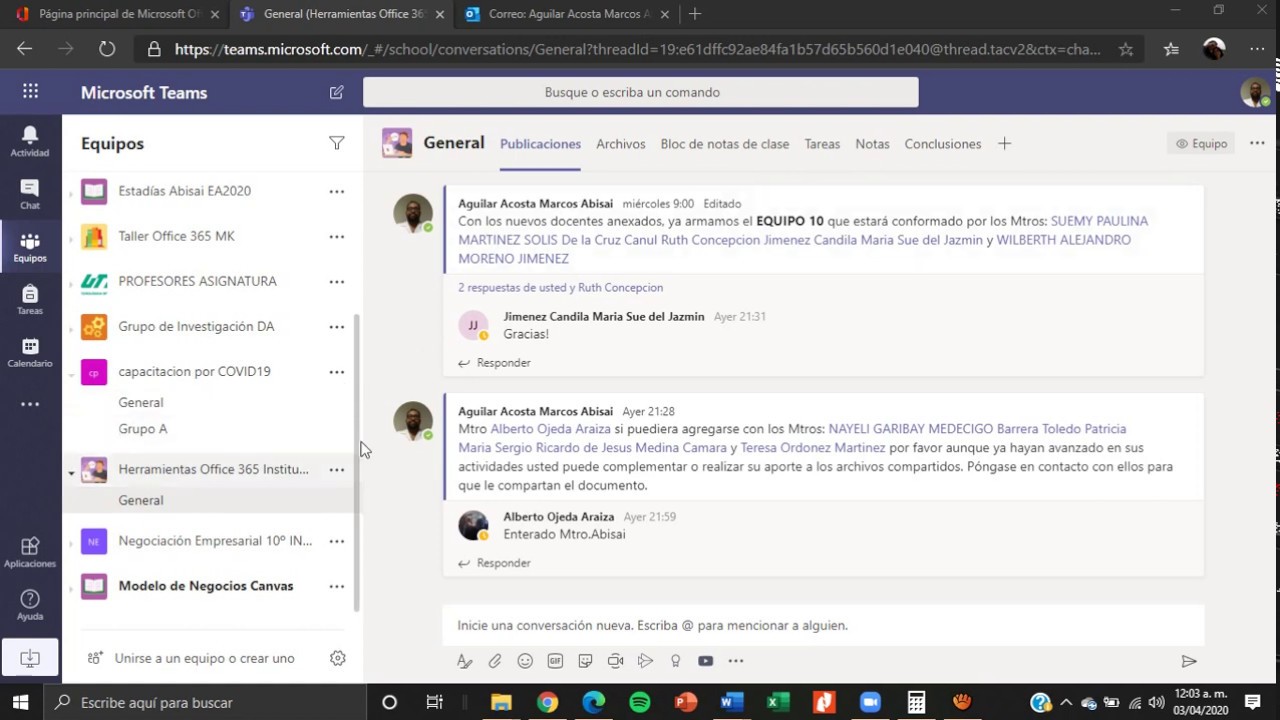This screenshot has width=1280, height=720.
Task: Select General channel under capacitacion por COVID19
Action: [x=141, y=402]
